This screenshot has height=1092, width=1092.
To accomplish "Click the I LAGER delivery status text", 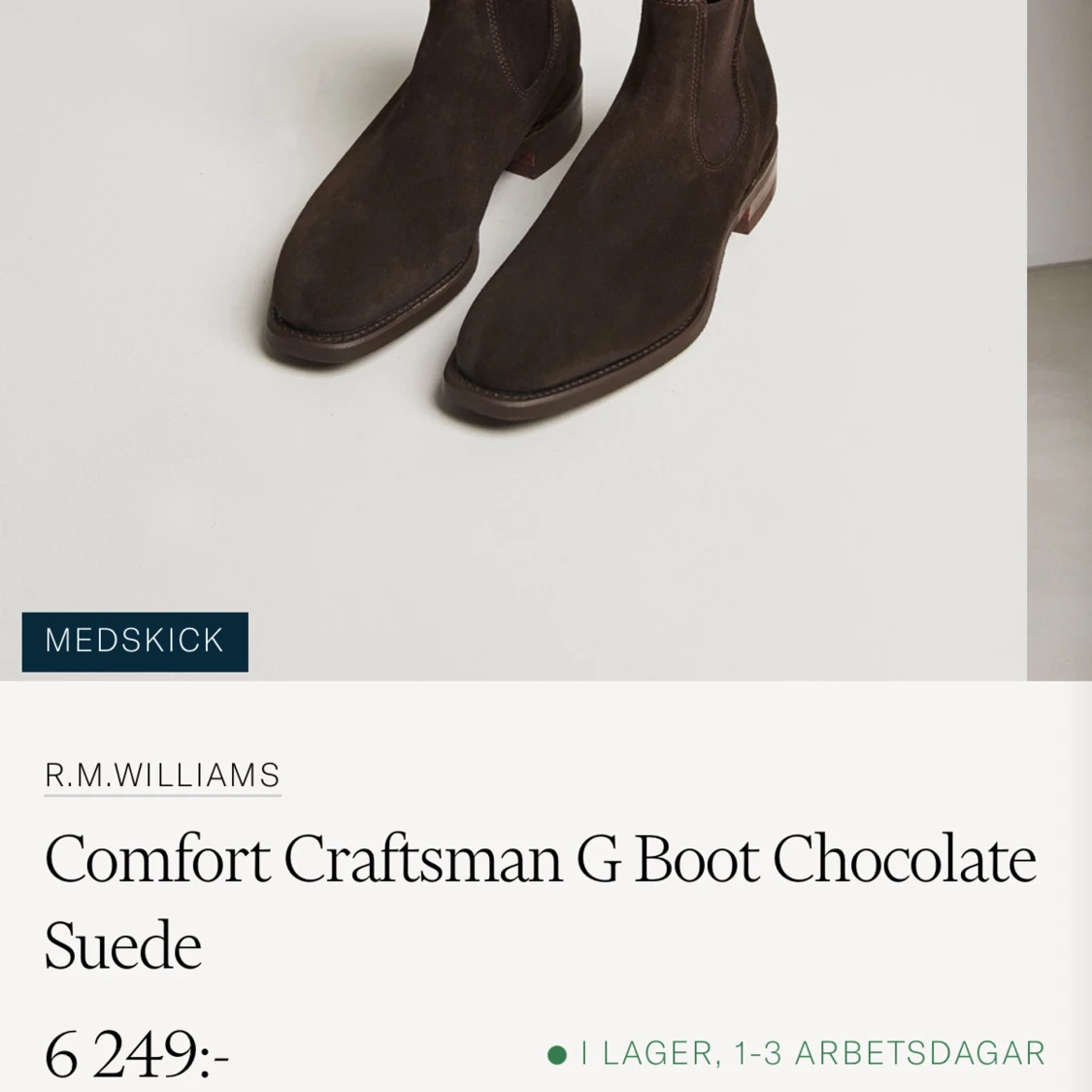I will point(646,1054).
